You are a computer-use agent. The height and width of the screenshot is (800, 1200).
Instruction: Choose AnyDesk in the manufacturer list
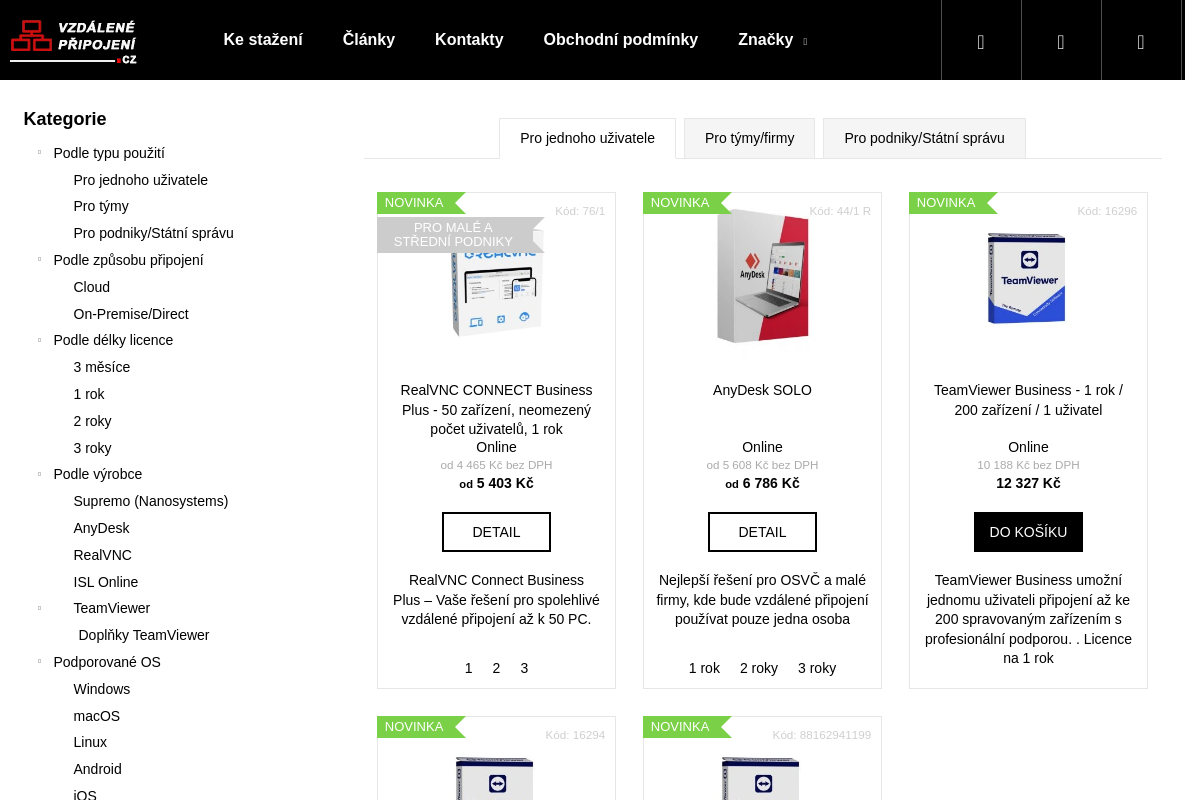click(x=102, y=528)
